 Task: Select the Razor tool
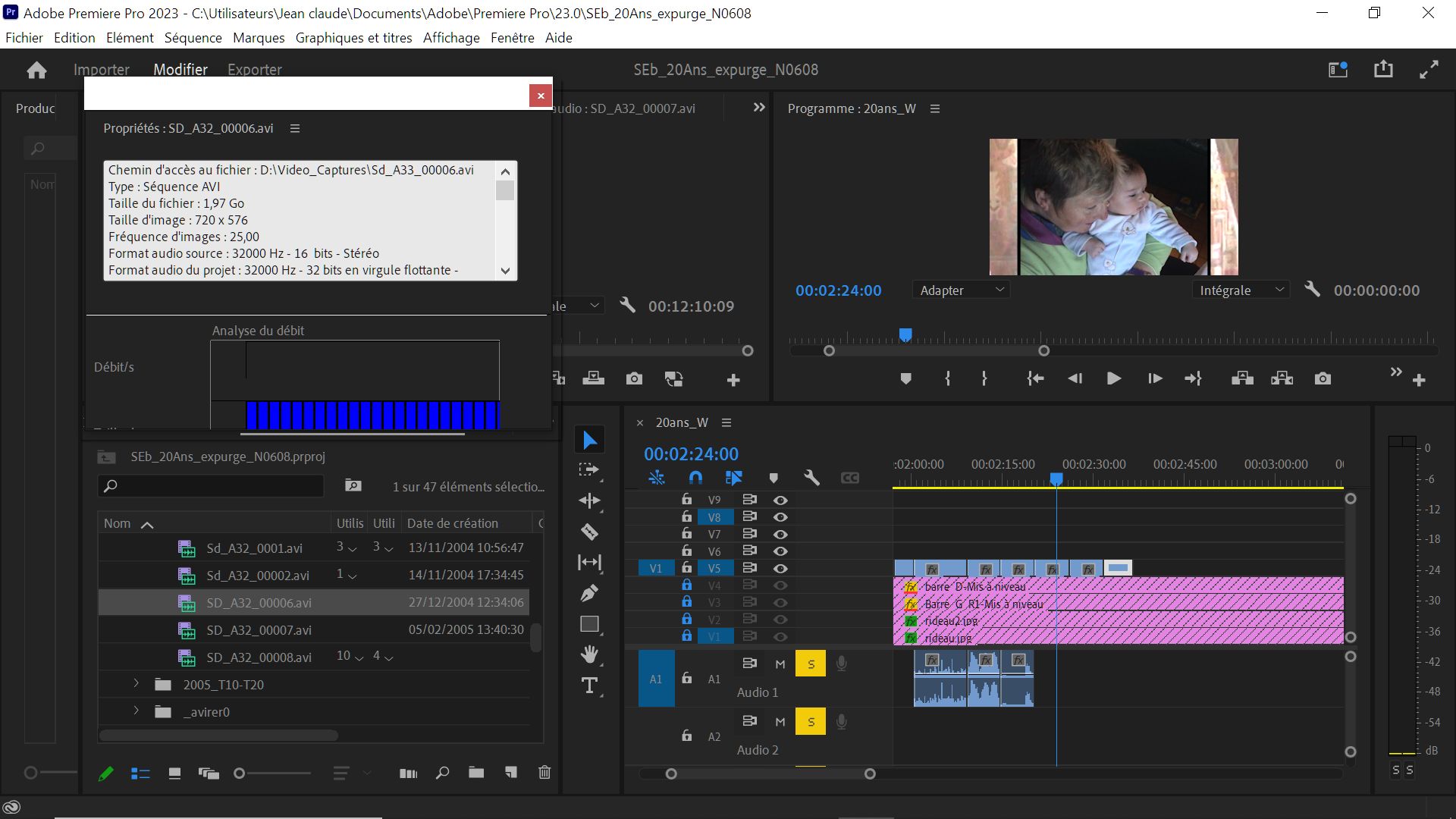point(589,532)
